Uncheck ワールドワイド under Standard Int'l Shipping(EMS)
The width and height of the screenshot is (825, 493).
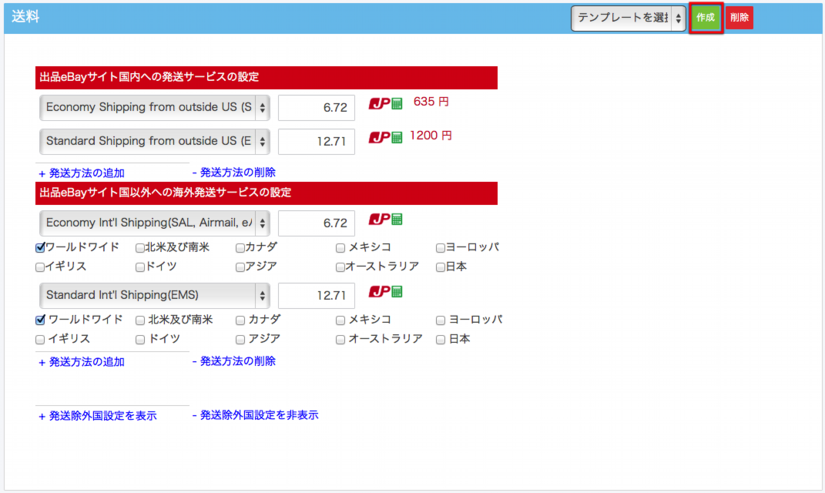(40, 320)
